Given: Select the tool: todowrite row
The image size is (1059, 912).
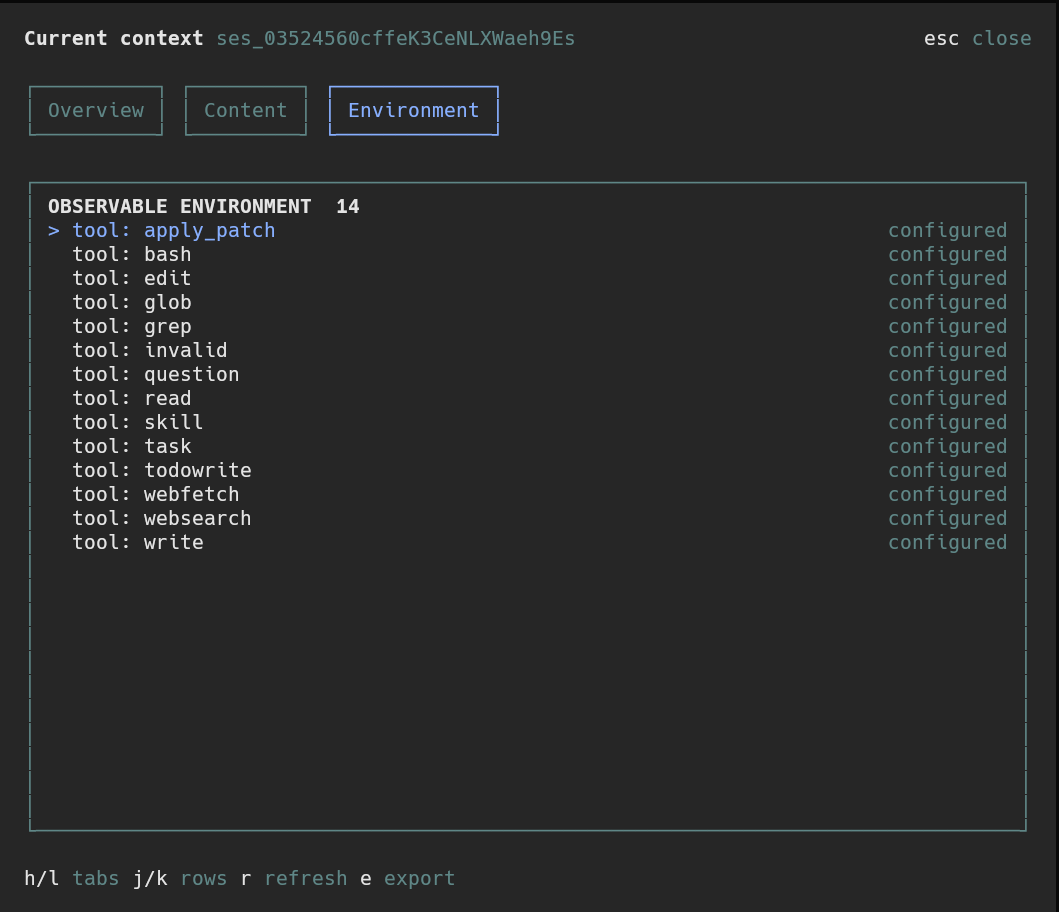Looking at the screenshot, I should (x=527, y=470).
